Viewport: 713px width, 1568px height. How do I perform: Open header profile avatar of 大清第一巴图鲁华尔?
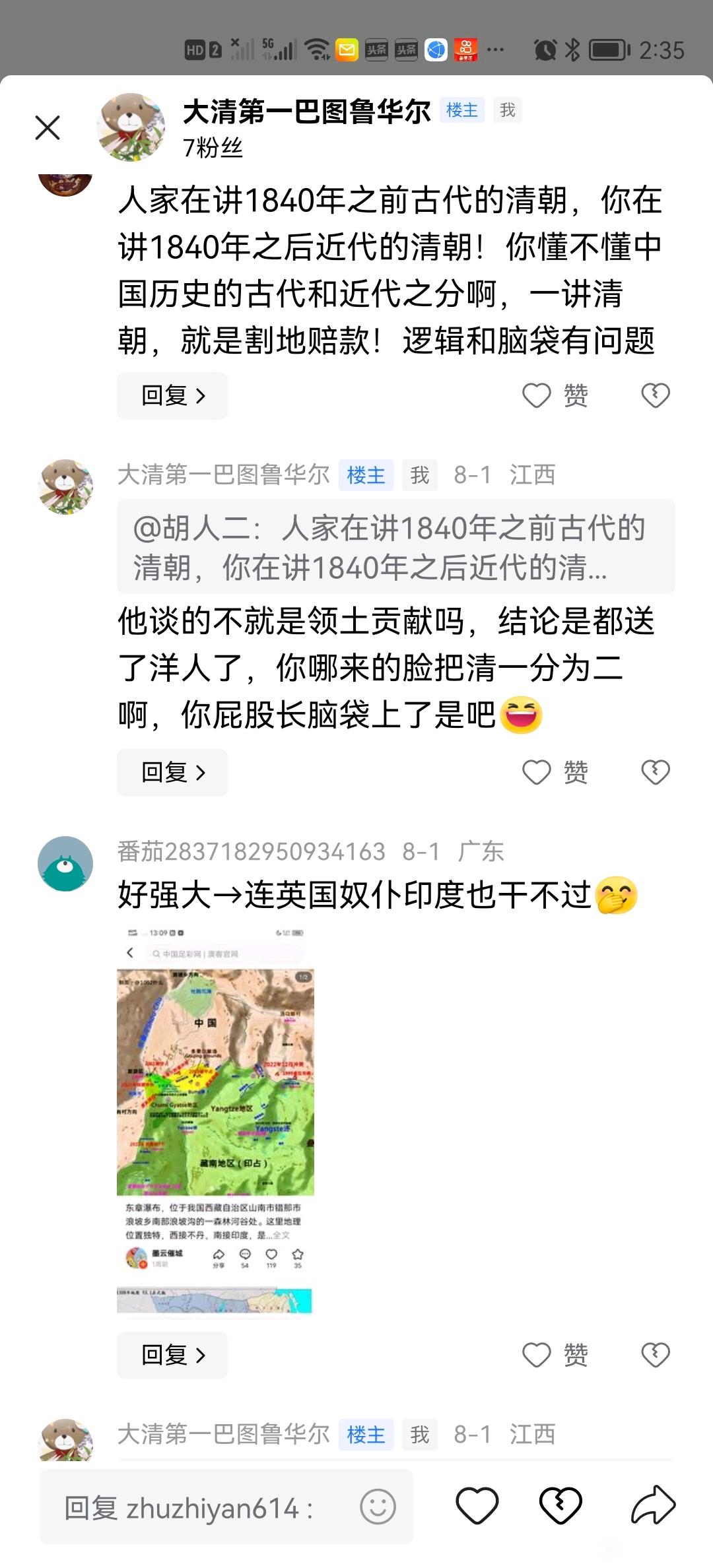131,127
